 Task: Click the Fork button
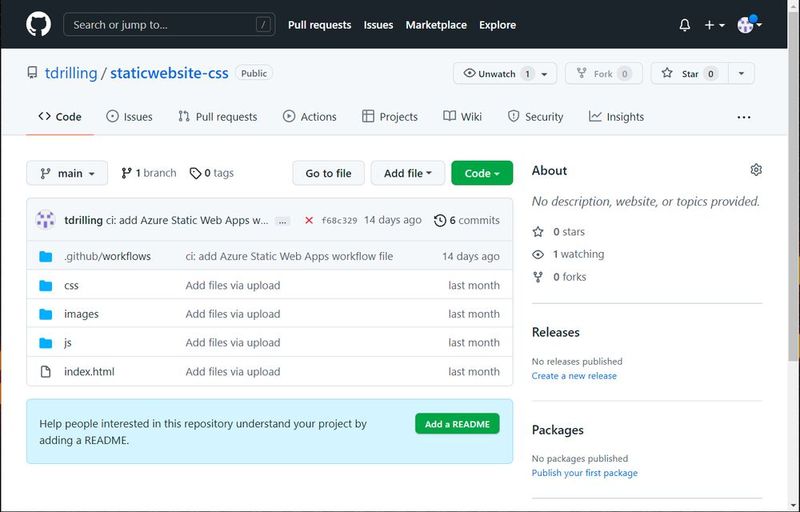pyautogui.click(x=604, y=73)
